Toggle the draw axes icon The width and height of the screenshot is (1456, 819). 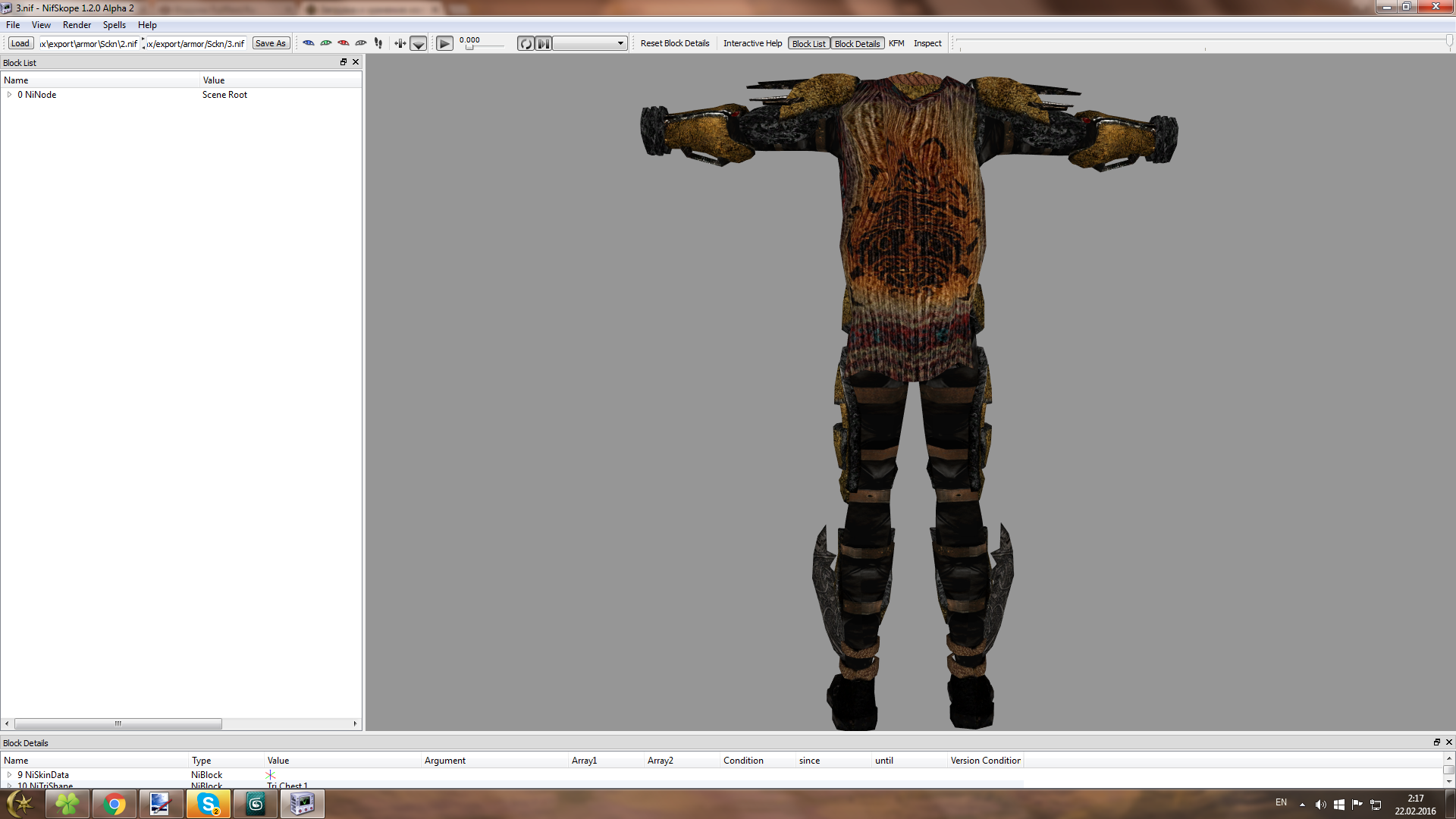coord(400,43)
